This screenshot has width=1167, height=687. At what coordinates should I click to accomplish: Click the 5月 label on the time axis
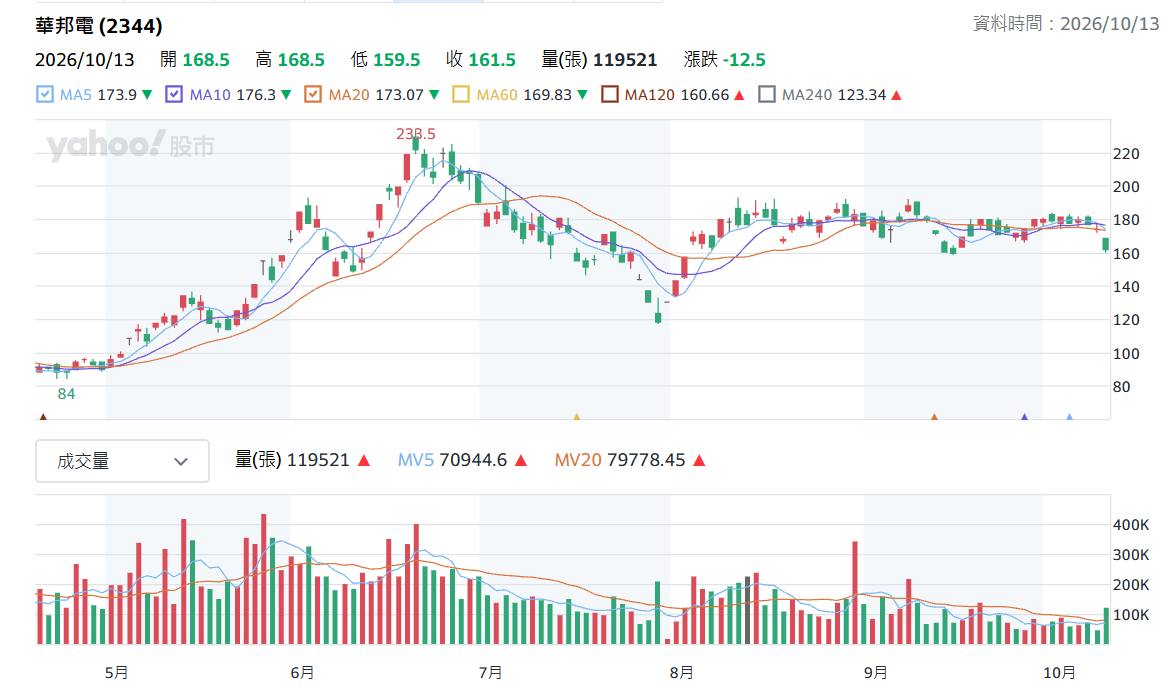pos(117,673)
